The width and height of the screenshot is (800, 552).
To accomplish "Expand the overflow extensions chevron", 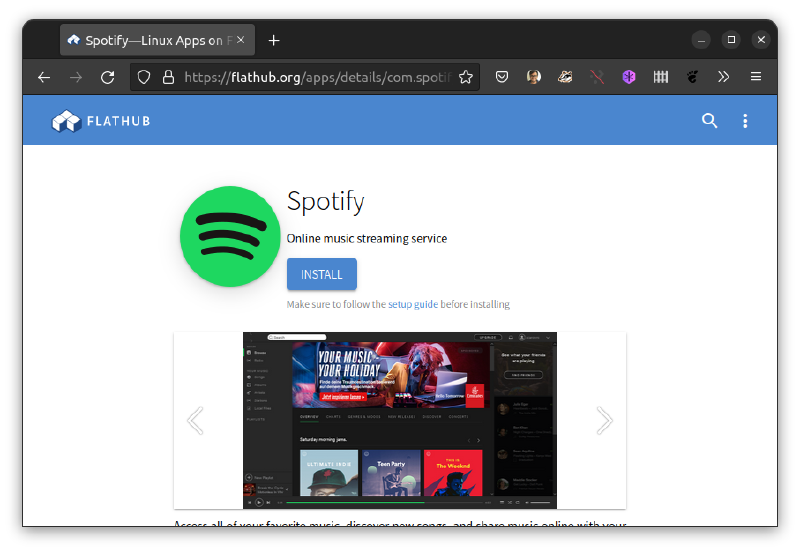I will click(x=723, y=77).
